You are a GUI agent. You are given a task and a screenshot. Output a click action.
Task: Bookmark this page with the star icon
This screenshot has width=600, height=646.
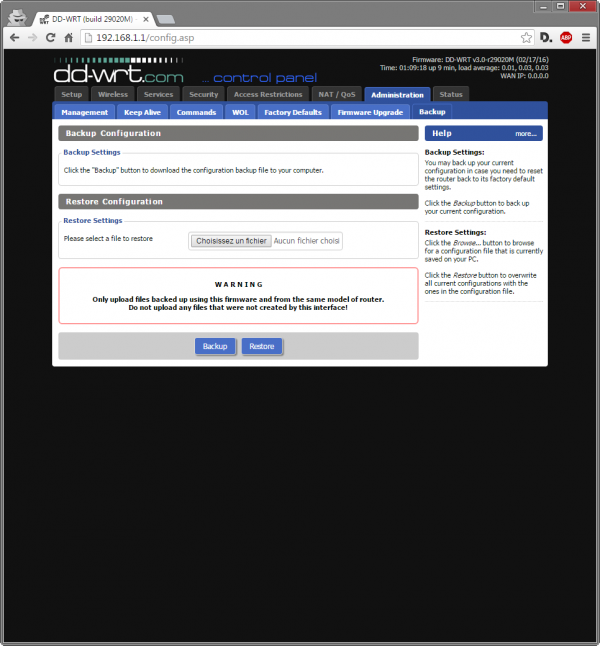[x=524, y=37]
